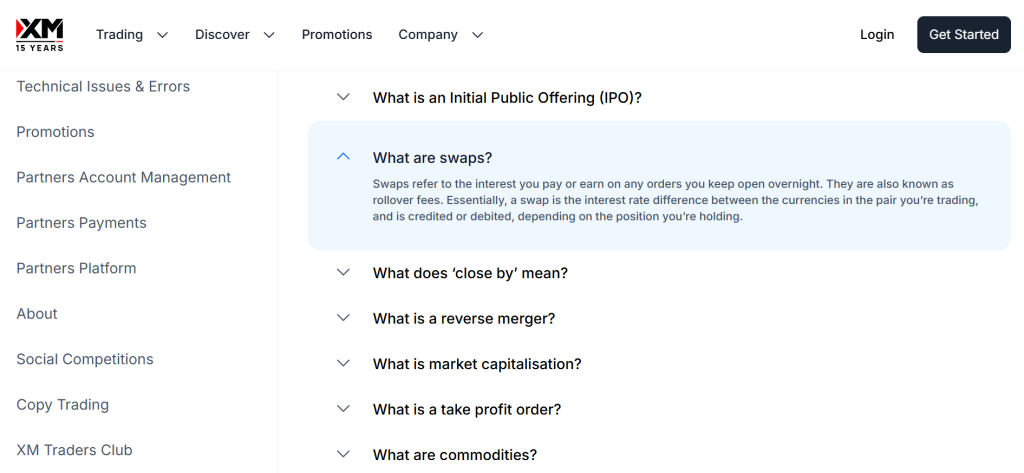Click the Login link
The image size is (1024, 473).
[876, 34]
